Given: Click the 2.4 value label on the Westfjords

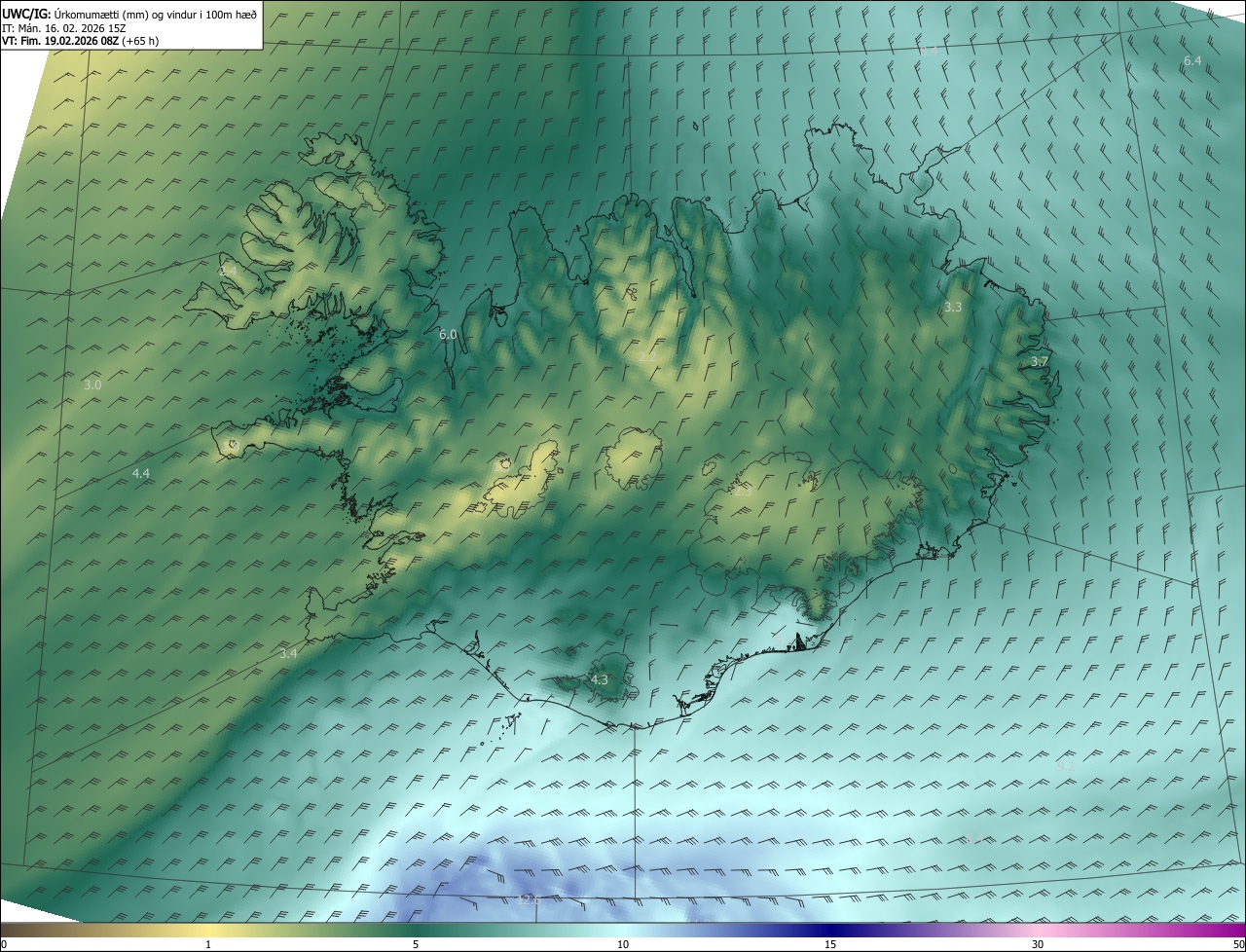Looking at the screenshot, I should (x=228, y=271).
